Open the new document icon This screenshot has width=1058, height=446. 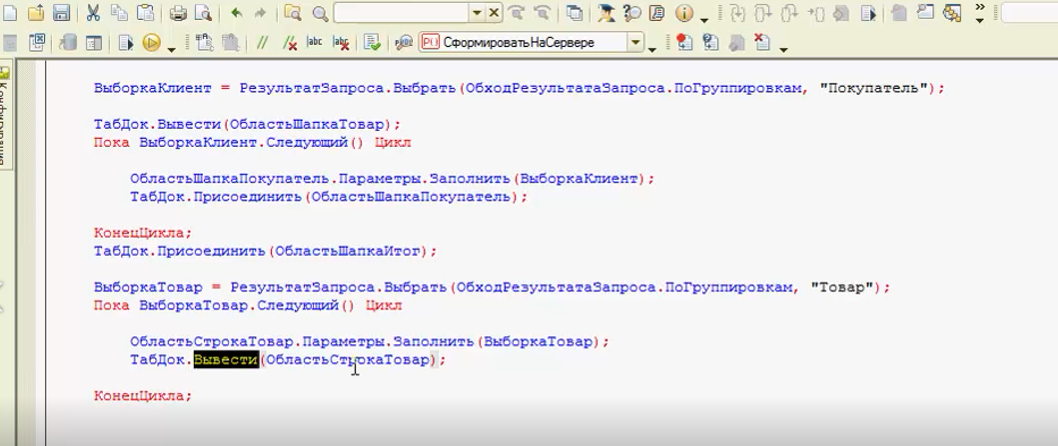[x=10, y=14]
